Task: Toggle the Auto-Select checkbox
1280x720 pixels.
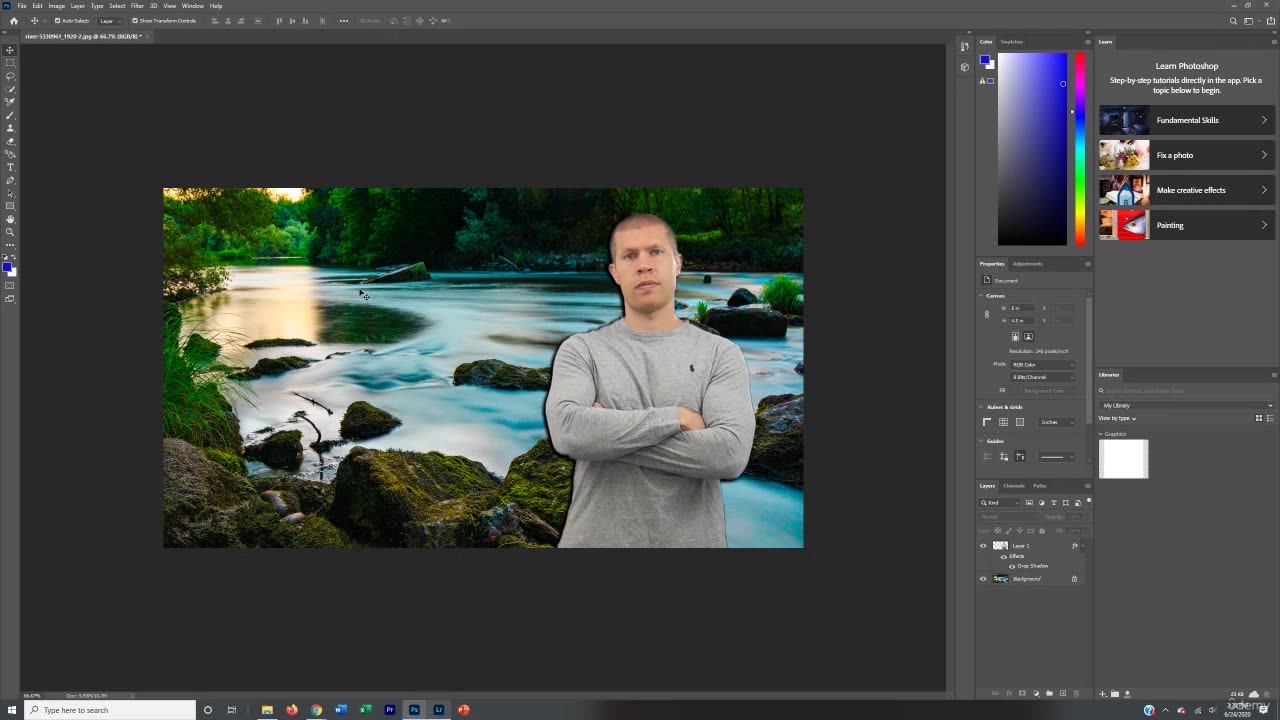Action: (x=57, y=20)
